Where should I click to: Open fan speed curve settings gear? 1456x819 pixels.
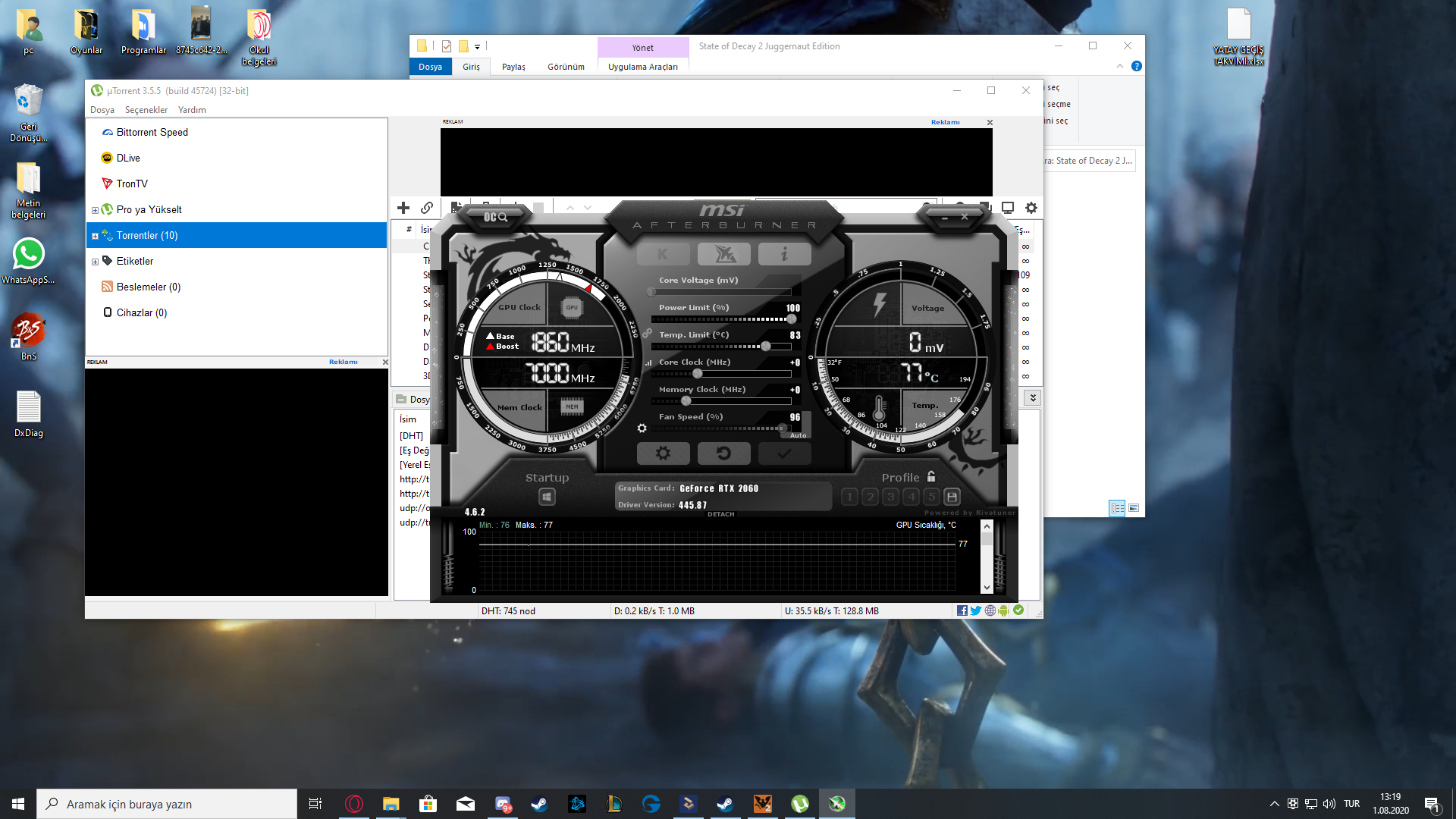tap(642, 428)
